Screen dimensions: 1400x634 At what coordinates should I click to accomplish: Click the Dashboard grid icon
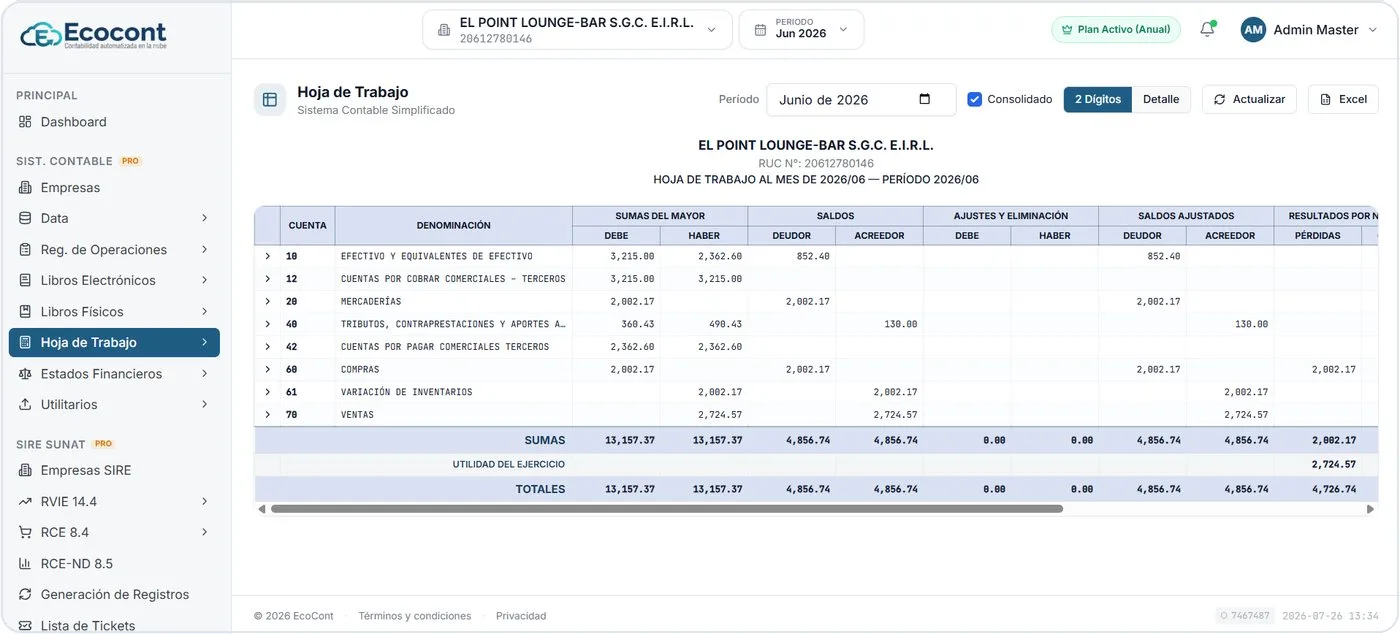click(x=25, y=122)
